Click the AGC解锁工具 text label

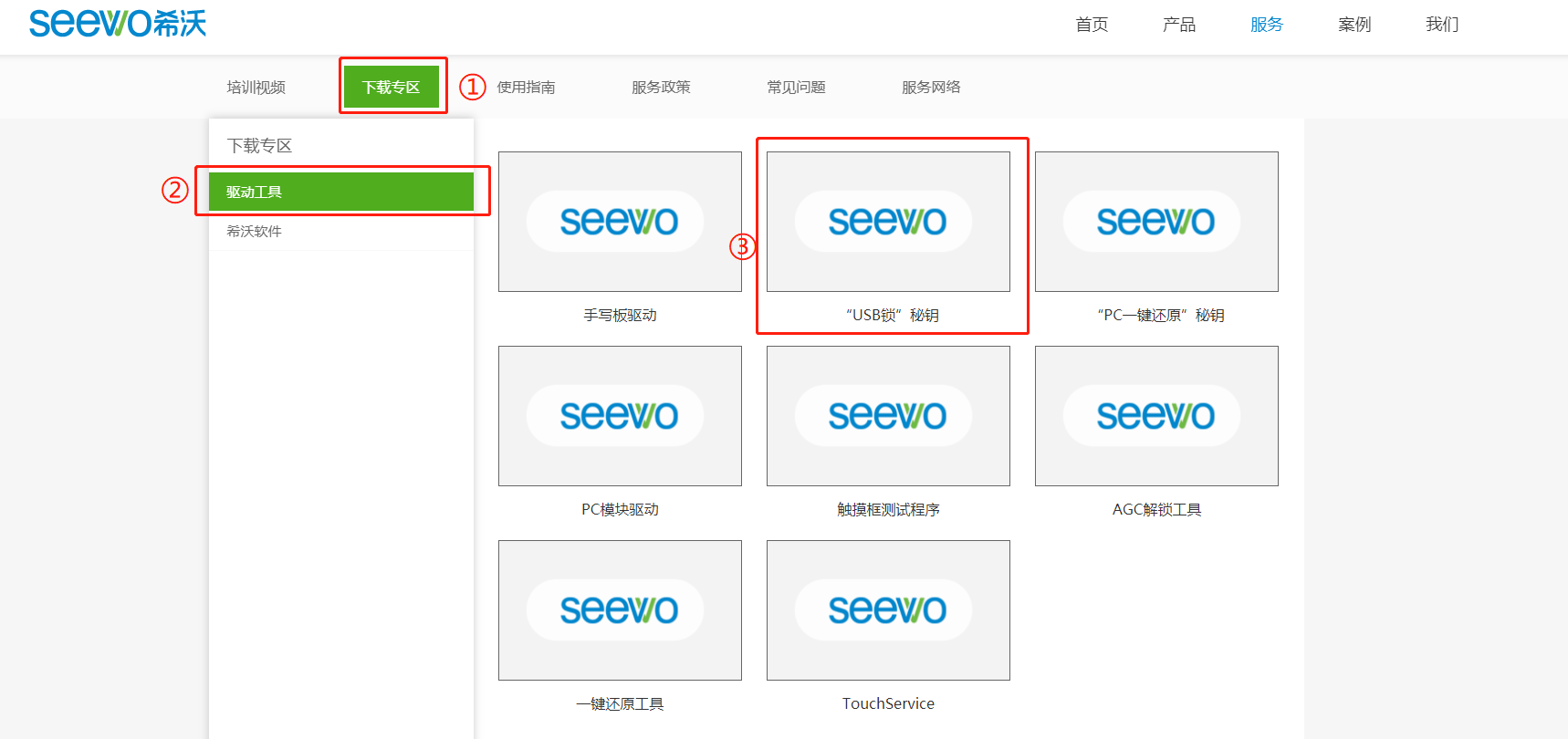(1156, 509)
